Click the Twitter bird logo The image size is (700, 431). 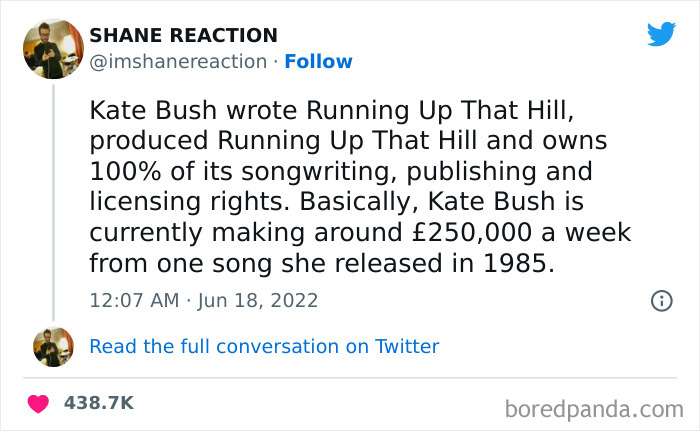click(x=661, y=34)
